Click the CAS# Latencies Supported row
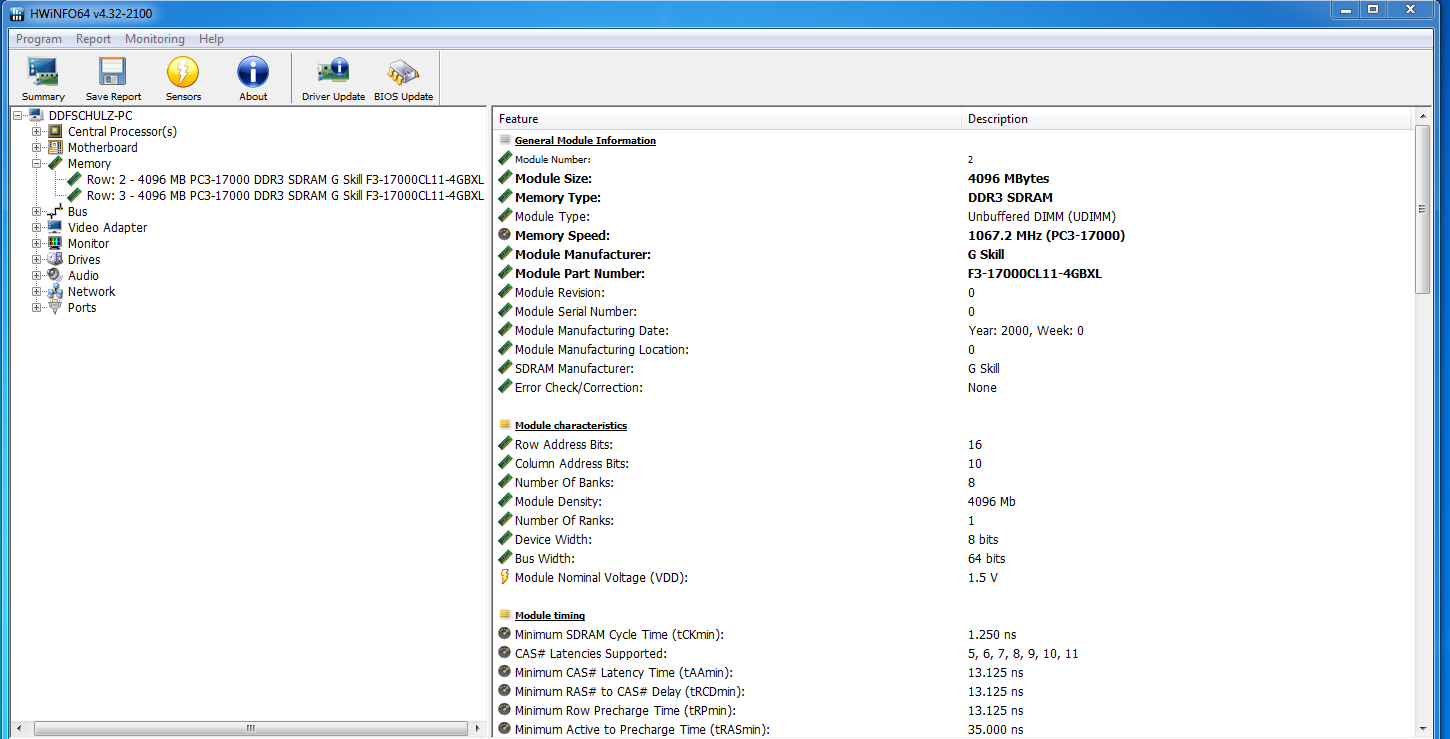 coord(955,654)
